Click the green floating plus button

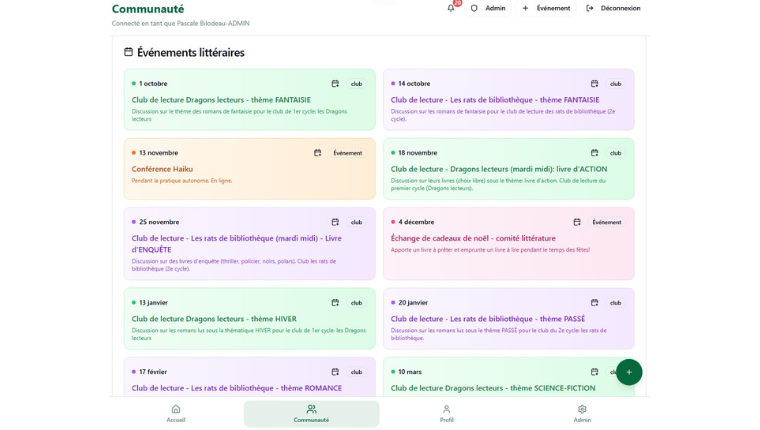coord(628,372)
